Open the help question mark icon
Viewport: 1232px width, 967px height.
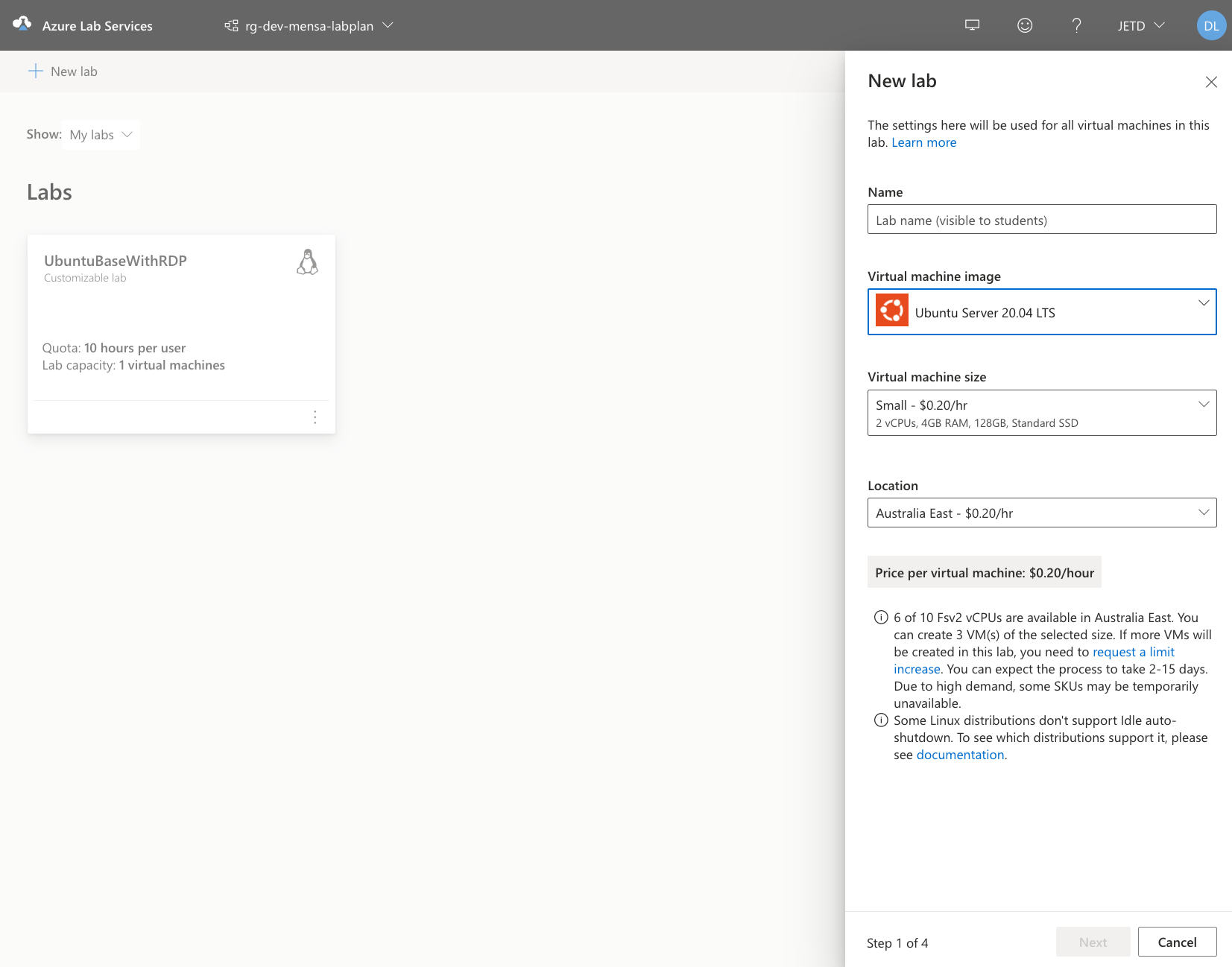pyautogui.click(x=1076, y=25)
